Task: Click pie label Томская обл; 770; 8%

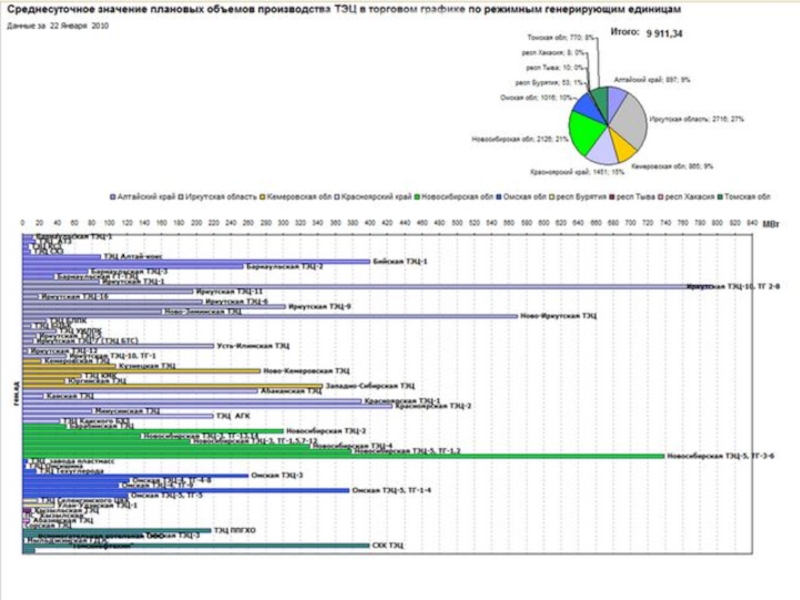Action: coord(561,37)
